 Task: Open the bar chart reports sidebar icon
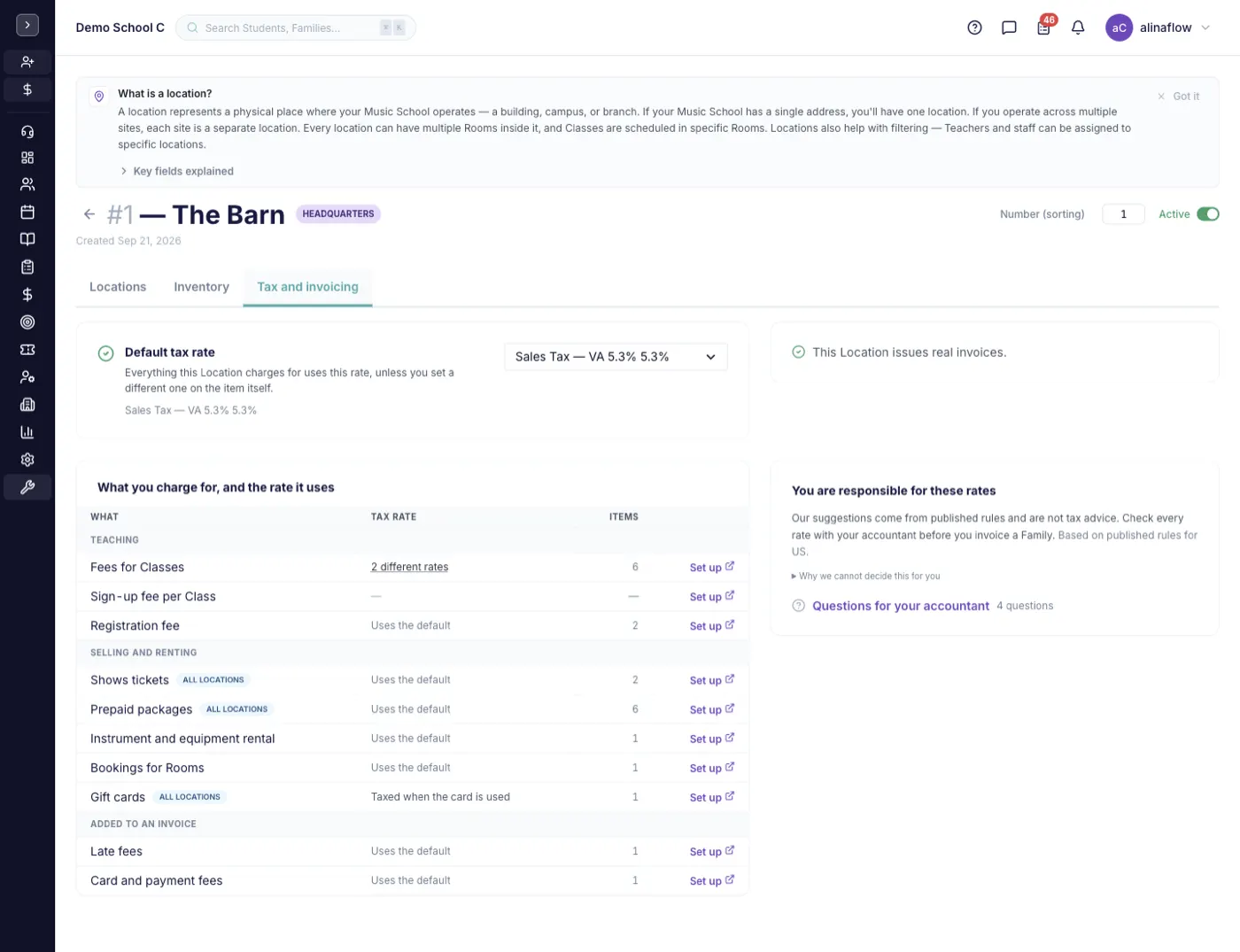point(27,432)
